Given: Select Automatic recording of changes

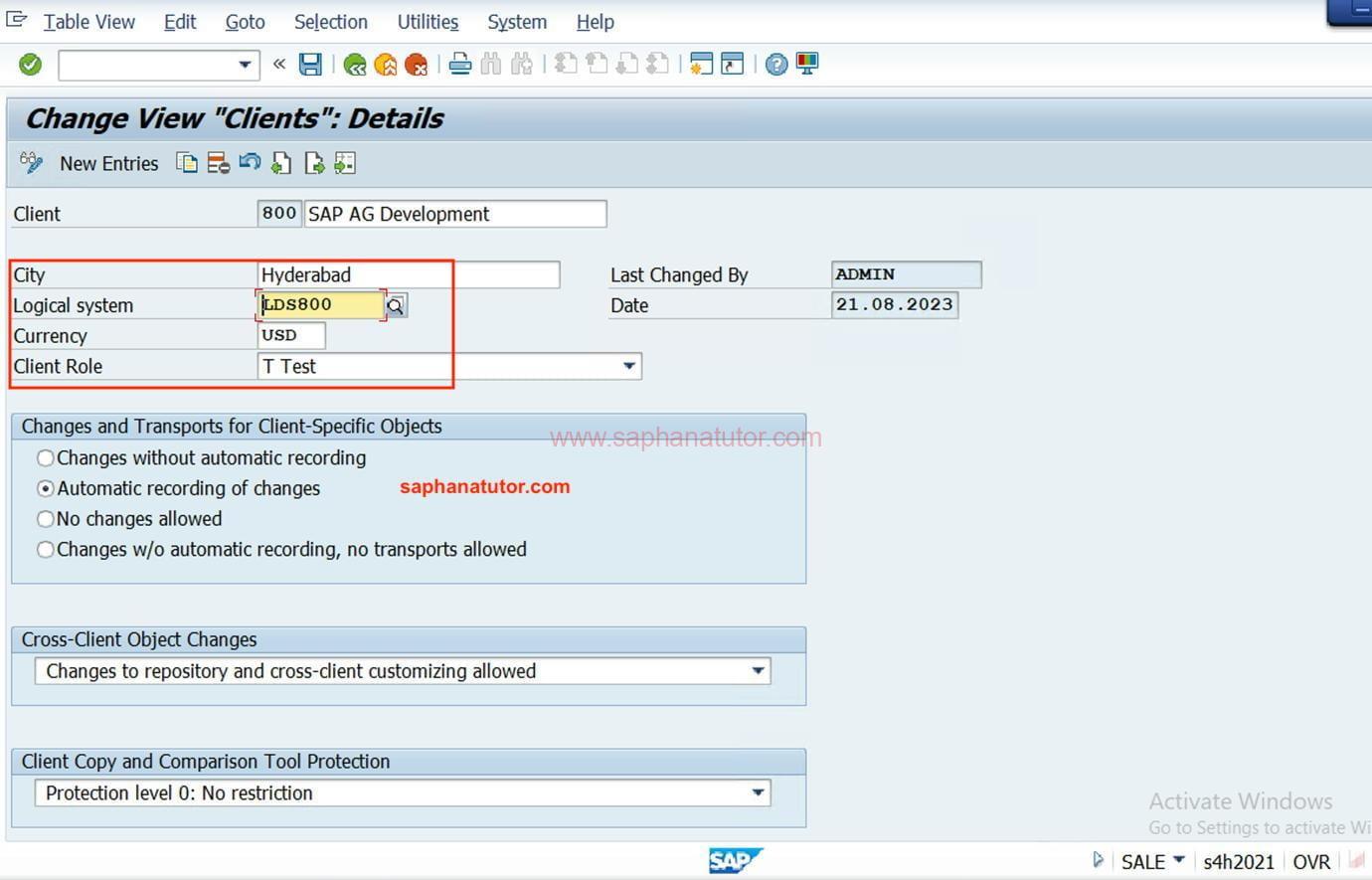Looking at the screenshot, I should (46, 488).
